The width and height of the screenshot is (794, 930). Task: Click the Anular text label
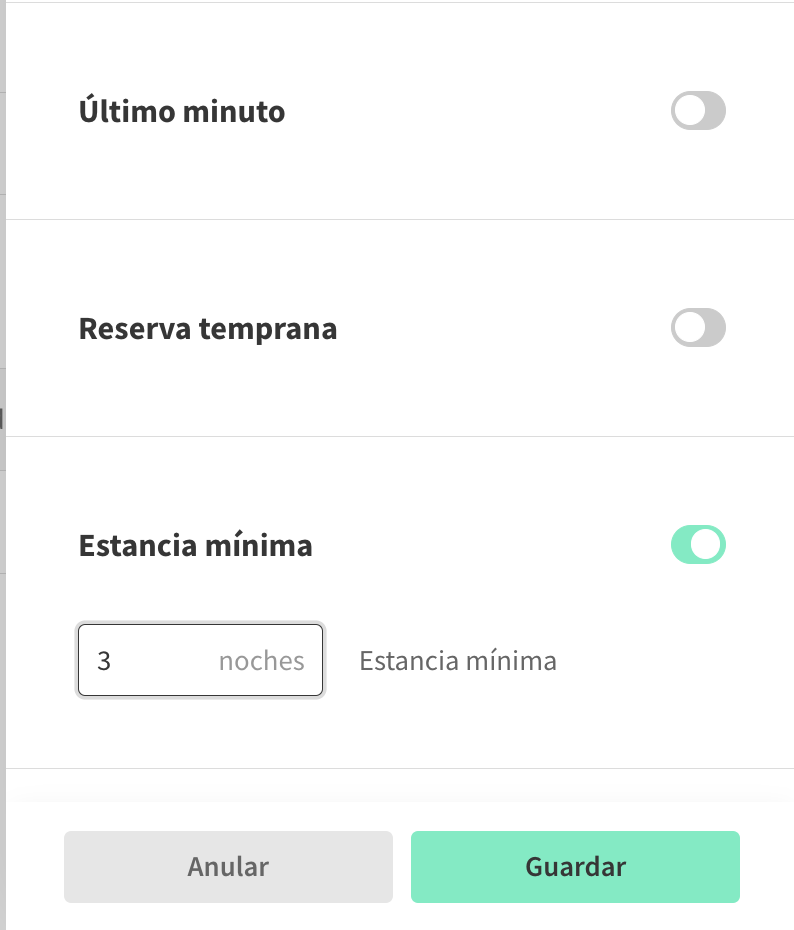(228, 867)
